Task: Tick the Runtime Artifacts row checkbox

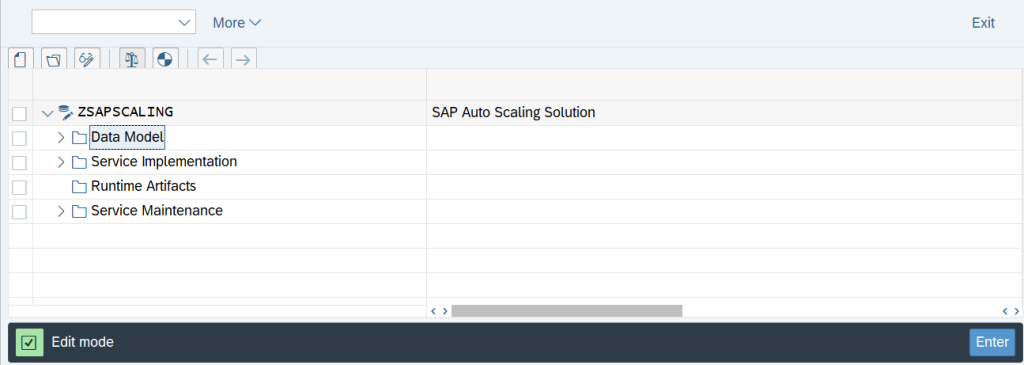Action: (x=20, y=187)
